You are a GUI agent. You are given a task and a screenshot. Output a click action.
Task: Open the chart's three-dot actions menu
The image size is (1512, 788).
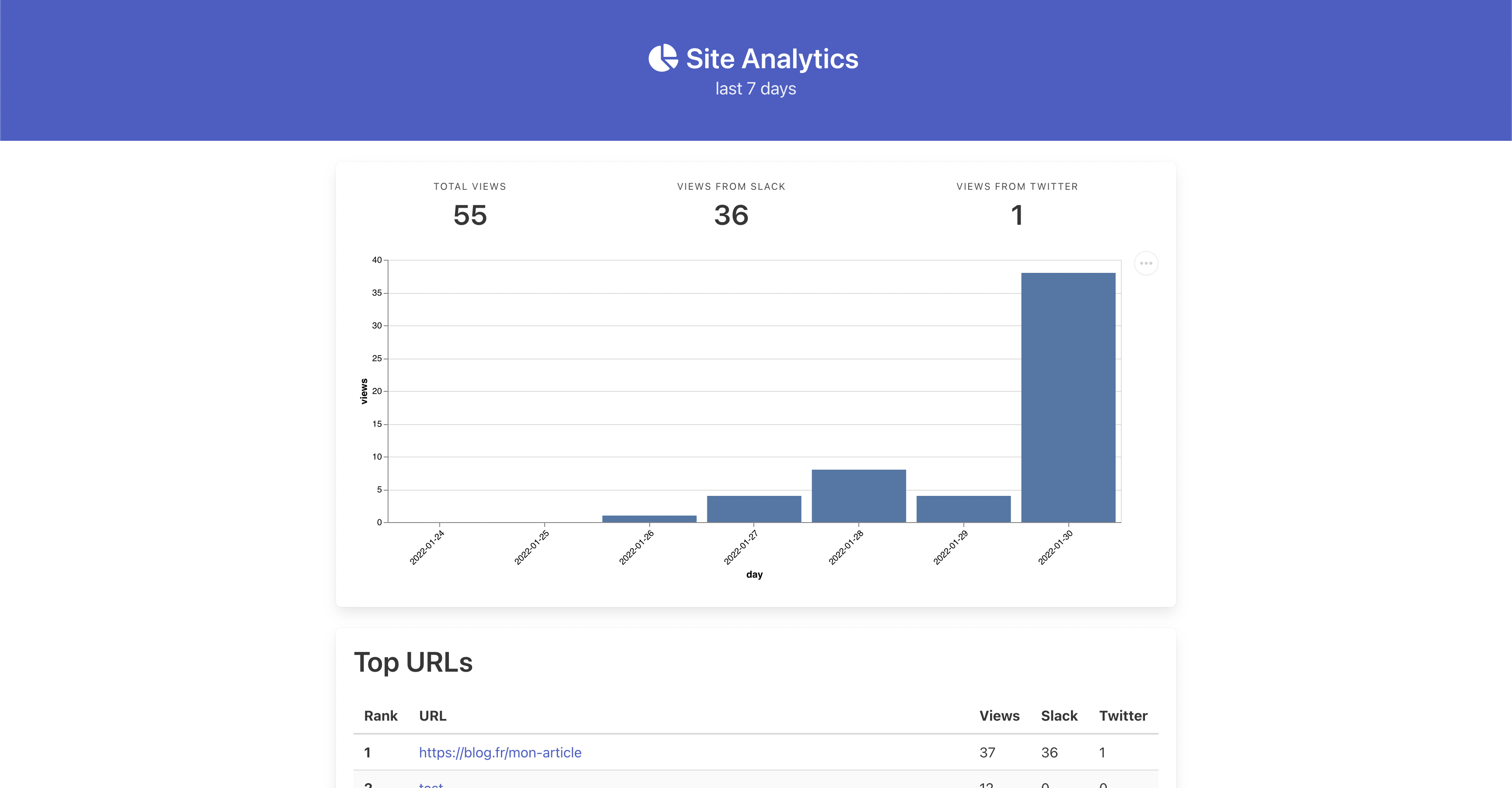point(1146,263)
